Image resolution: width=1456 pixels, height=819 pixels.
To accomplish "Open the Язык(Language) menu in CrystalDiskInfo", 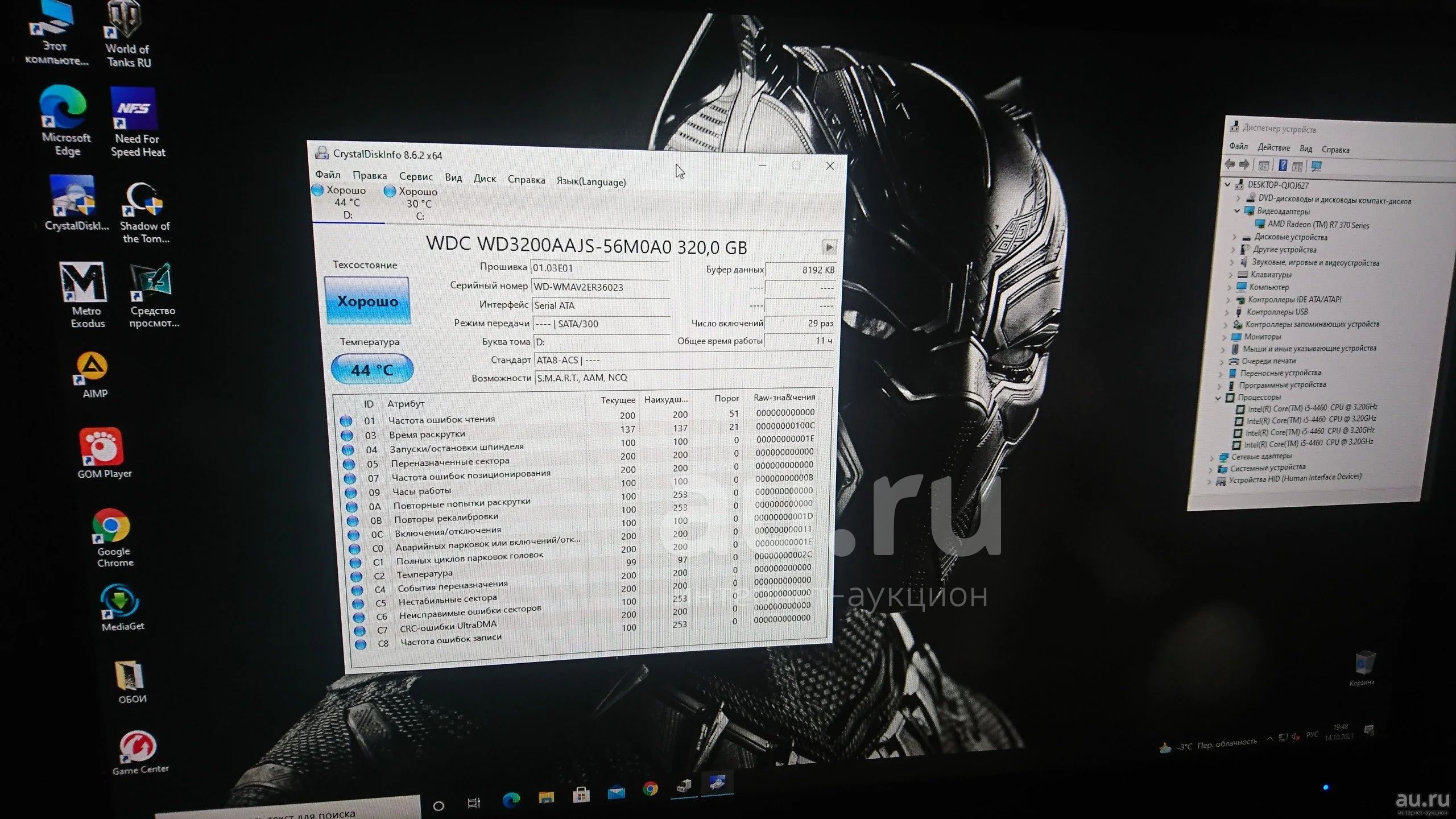I will click(591, 181).
